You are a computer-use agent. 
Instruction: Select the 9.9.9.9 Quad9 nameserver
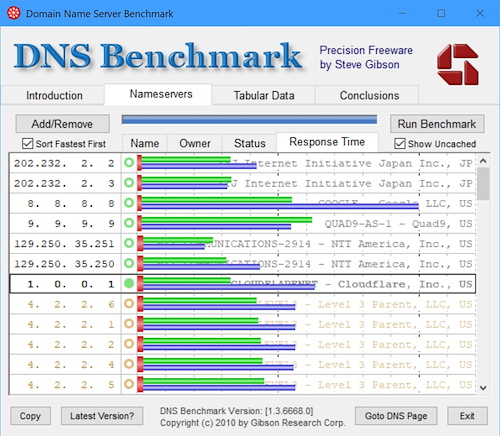click(243, 223)
